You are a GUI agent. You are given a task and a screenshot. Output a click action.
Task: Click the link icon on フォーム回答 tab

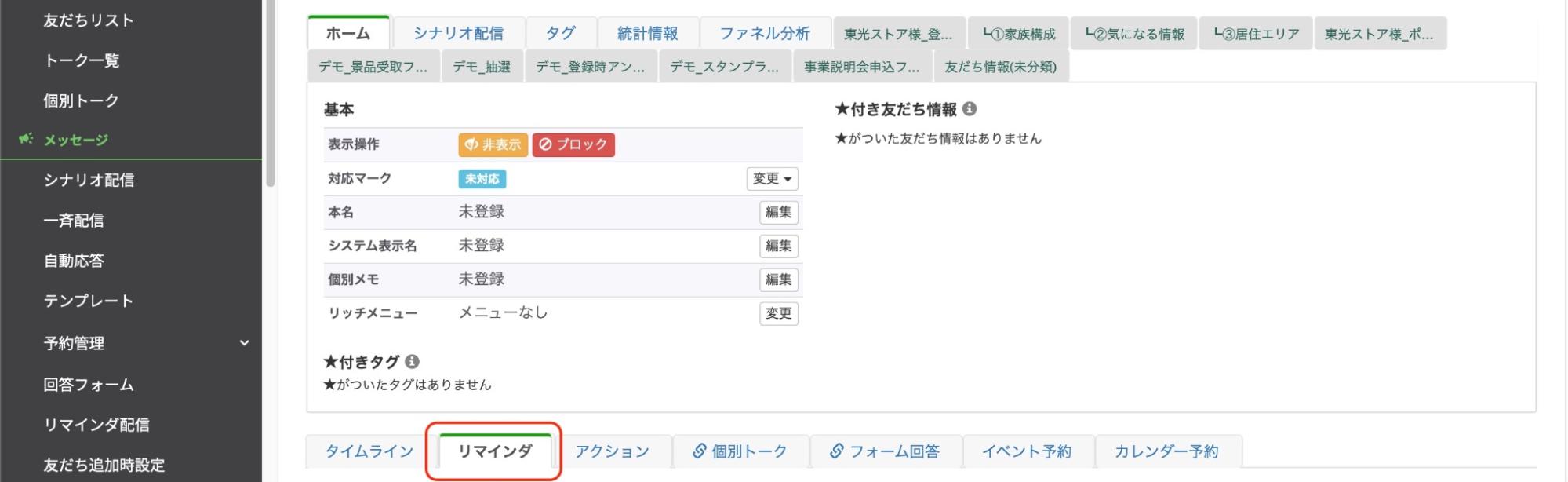click(x=837, y=451)
